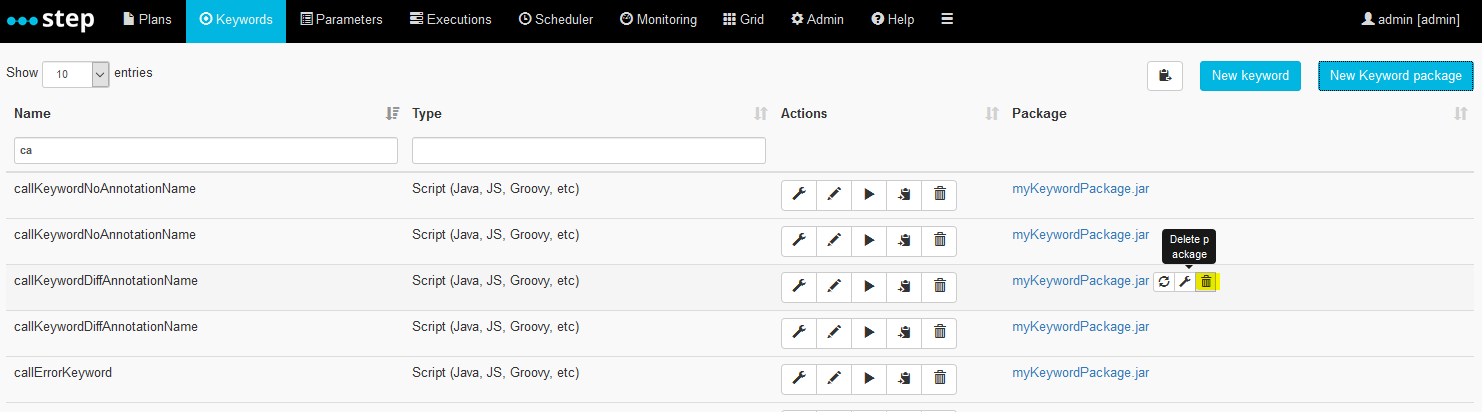Switch to the Scheduler tab
This screenshot has height=412, width=1482.
pos(556,19)
